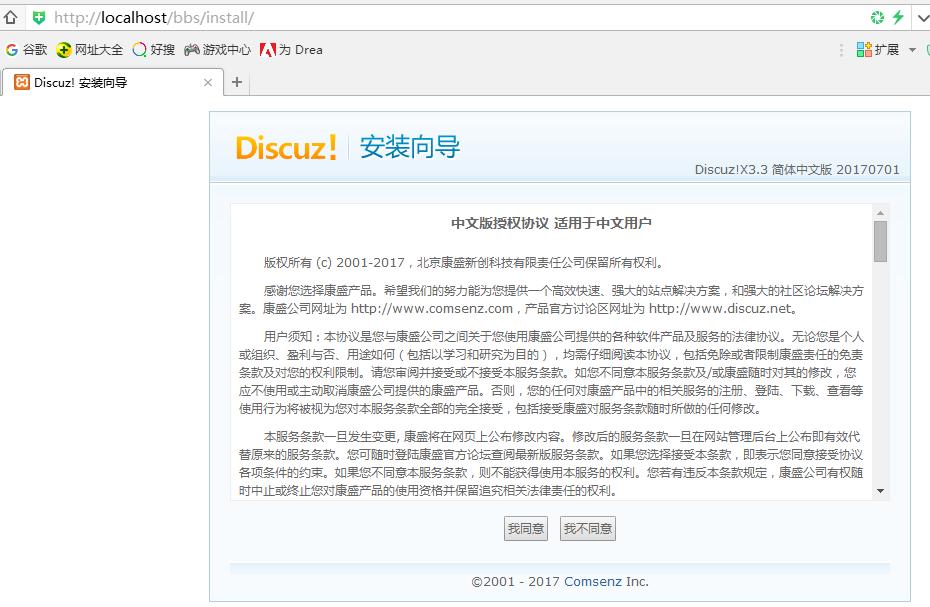The width and height of the screenshot is (930, 607).
Task: Click the license text scrollbar down arrow
Action: (882, 490)
